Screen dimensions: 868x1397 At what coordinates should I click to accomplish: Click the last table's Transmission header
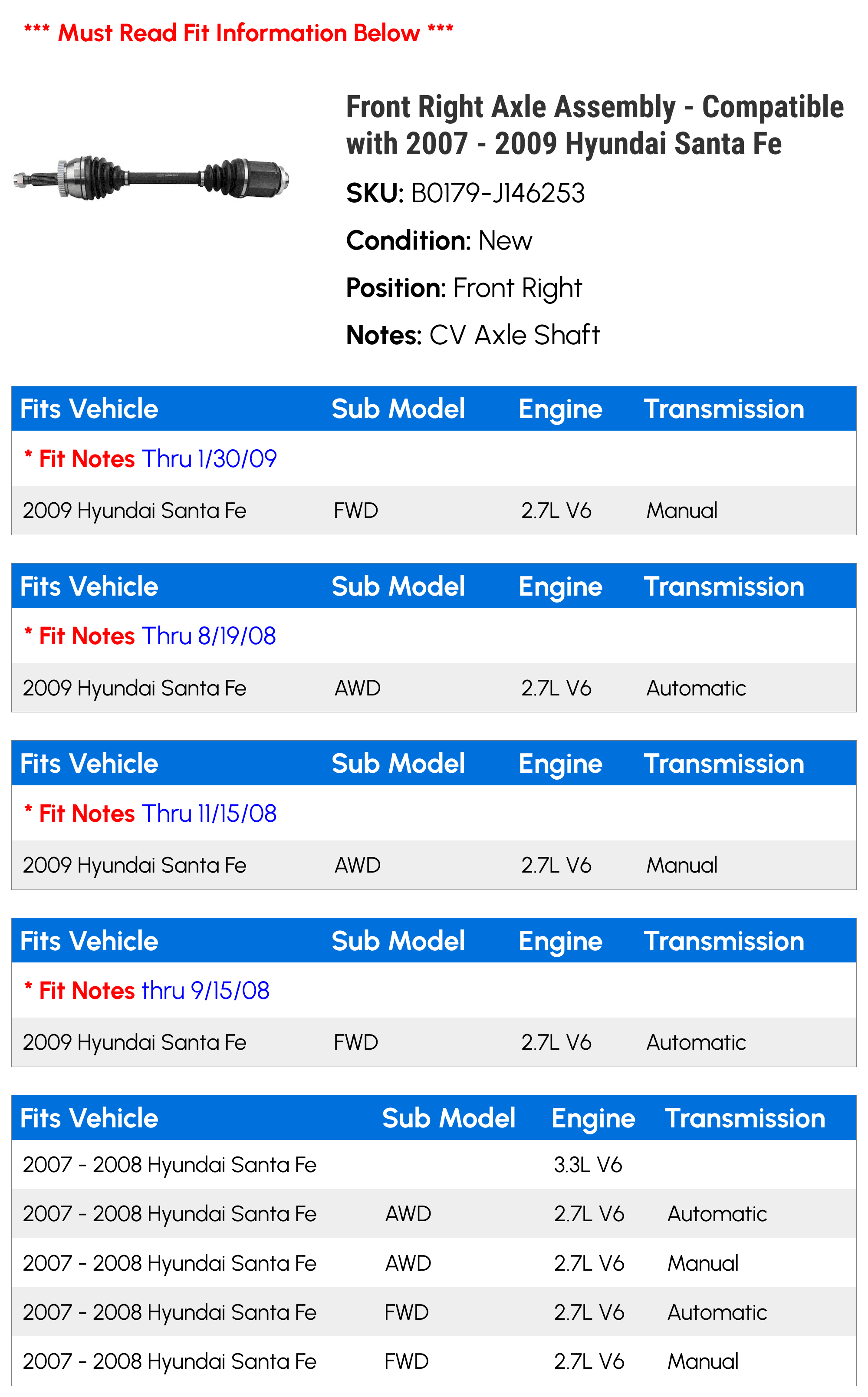pos(745,1118)
